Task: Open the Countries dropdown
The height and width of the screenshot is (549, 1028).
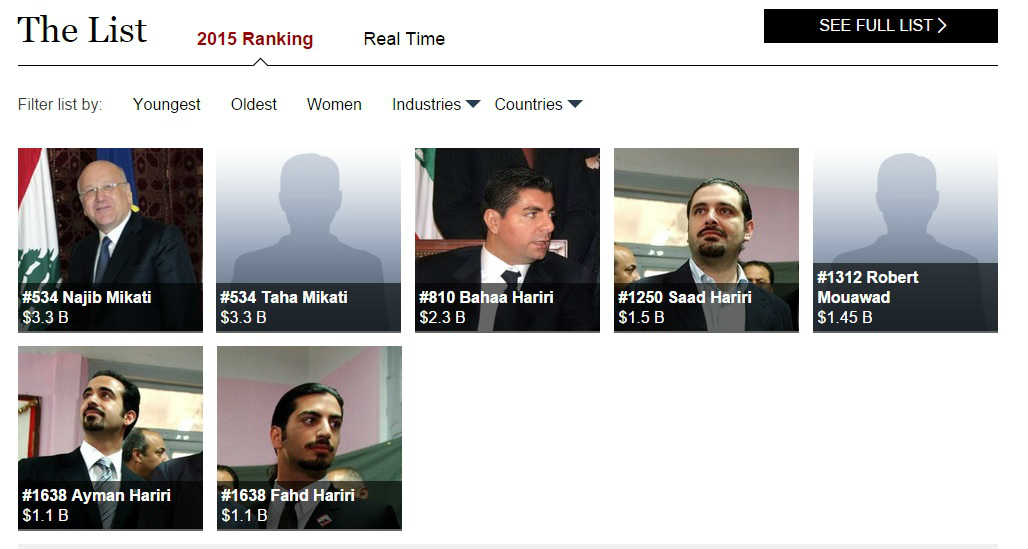Action: click(538, 104)
